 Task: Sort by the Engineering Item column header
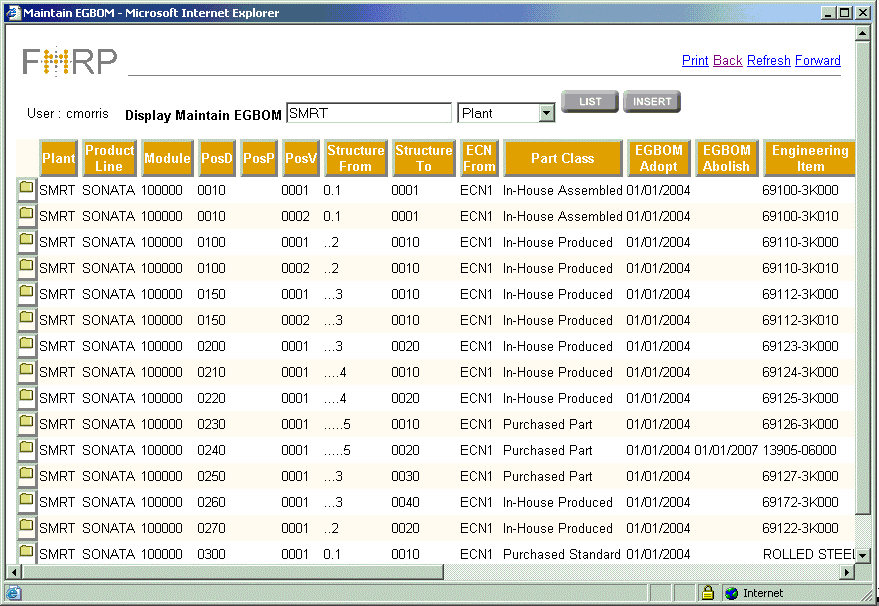tap(810, 158)
